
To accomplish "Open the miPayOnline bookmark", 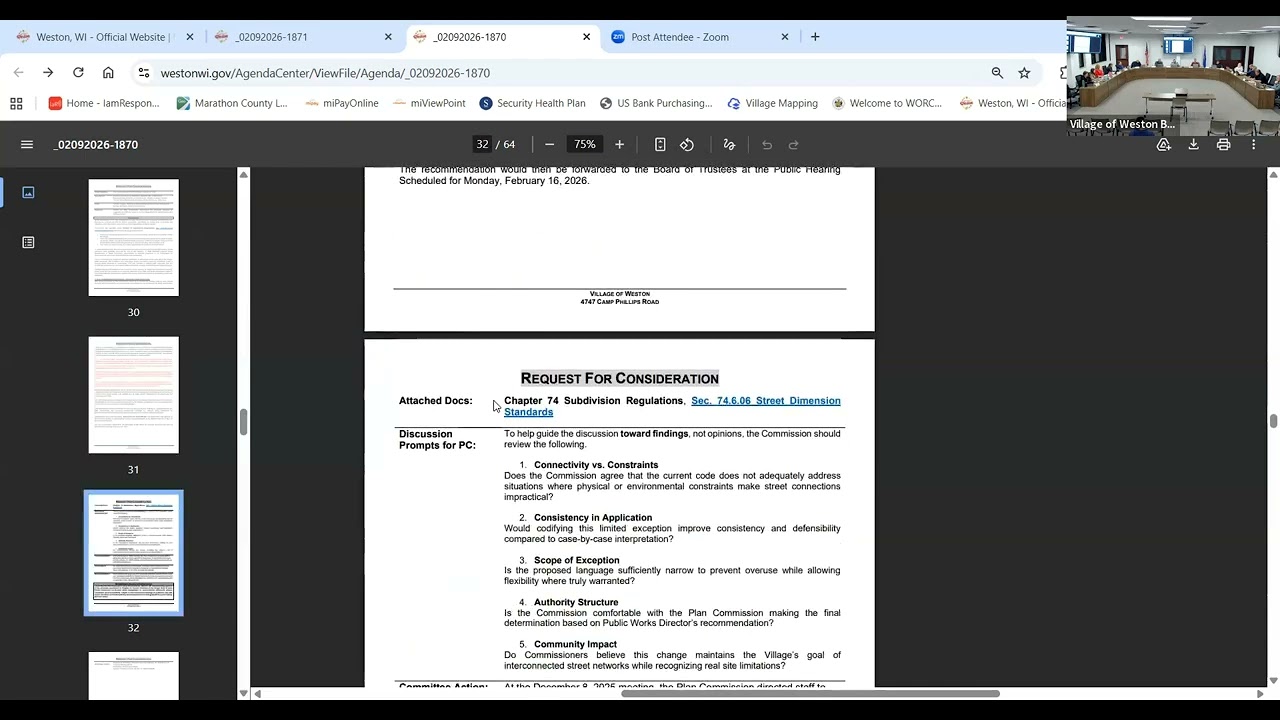I will [342, 103].
